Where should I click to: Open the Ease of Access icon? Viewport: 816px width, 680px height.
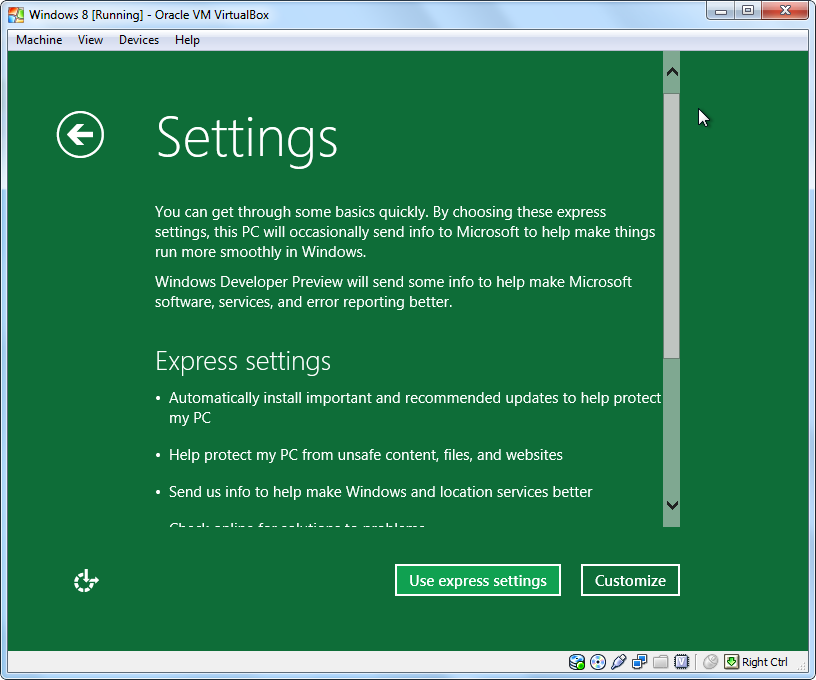point(86,581)
